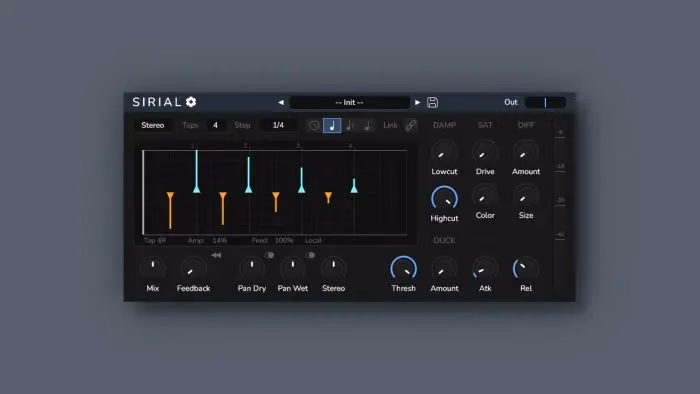Toggle the small switch above Pan Dry

tap(269, 255)
